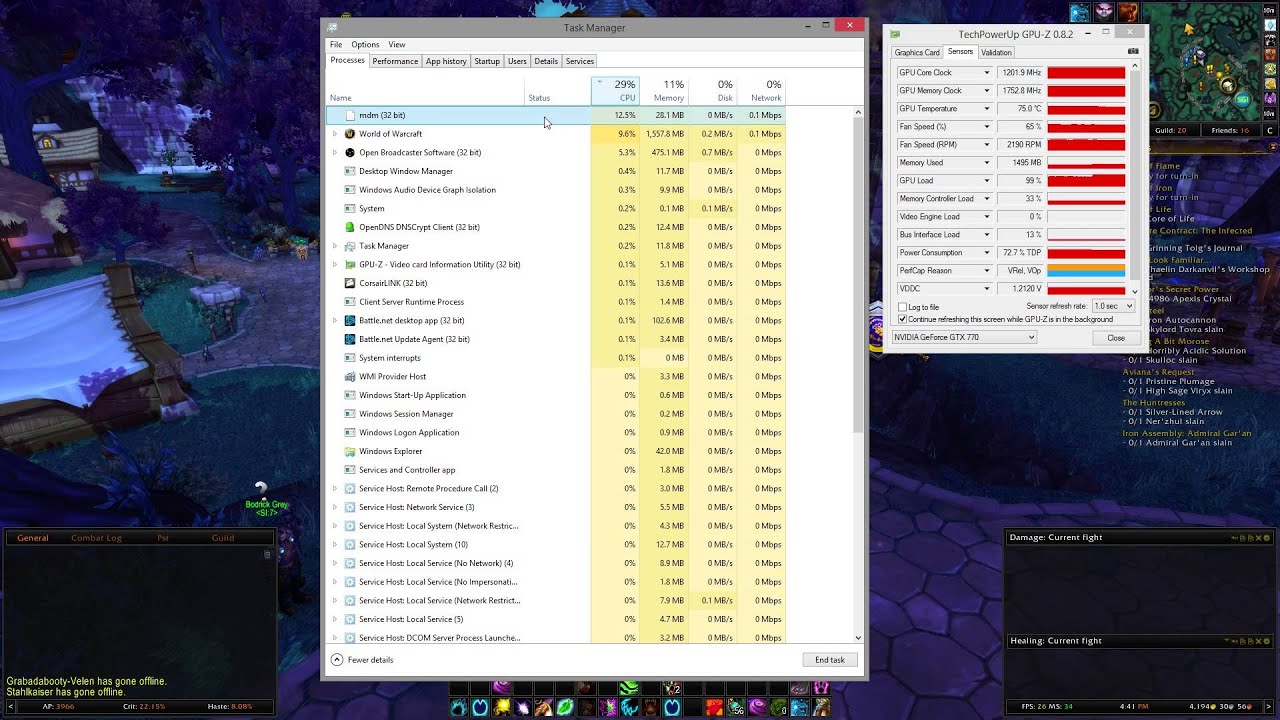
Task: Click the GPU-Z Video card Information Utility icon
Action: point(350,265)
